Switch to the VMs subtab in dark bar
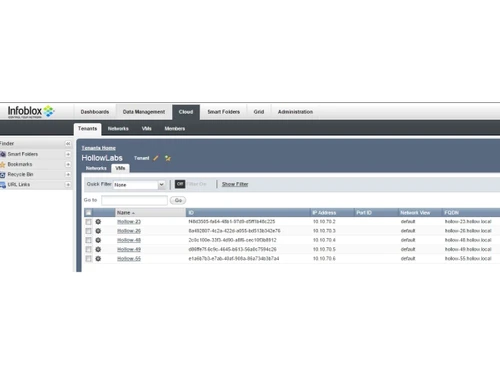 point(146,129)
